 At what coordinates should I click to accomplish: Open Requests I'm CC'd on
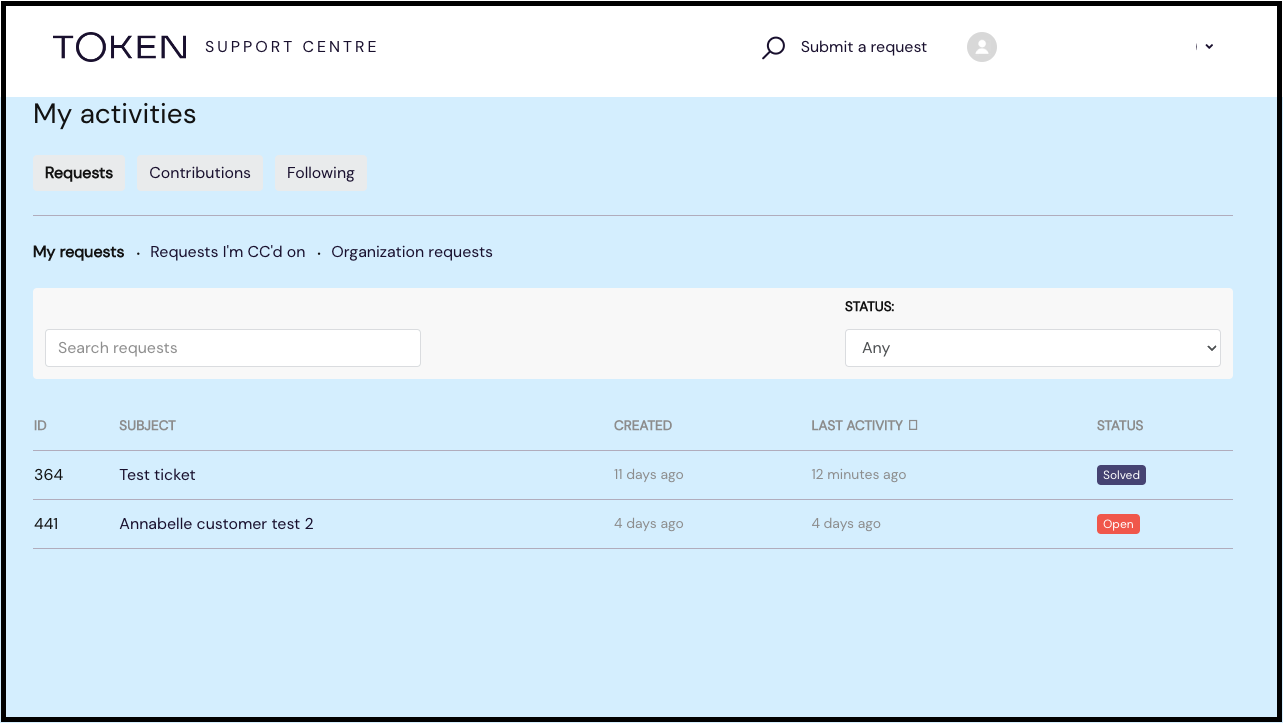pyautogui.click(x=228, y=252)
